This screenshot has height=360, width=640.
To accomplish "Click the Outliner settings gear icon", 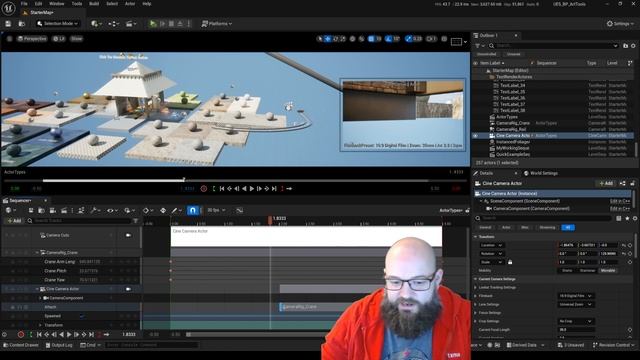I will tap(633, 46).
